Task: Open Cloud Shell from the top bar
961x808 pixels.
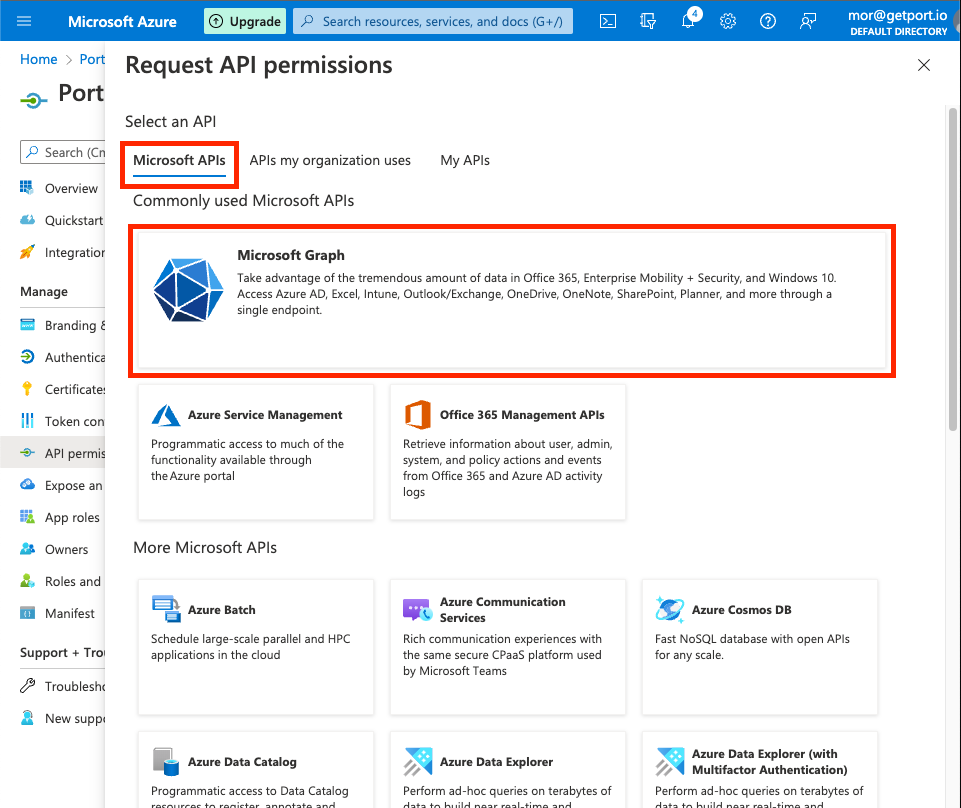Action: 608,21
